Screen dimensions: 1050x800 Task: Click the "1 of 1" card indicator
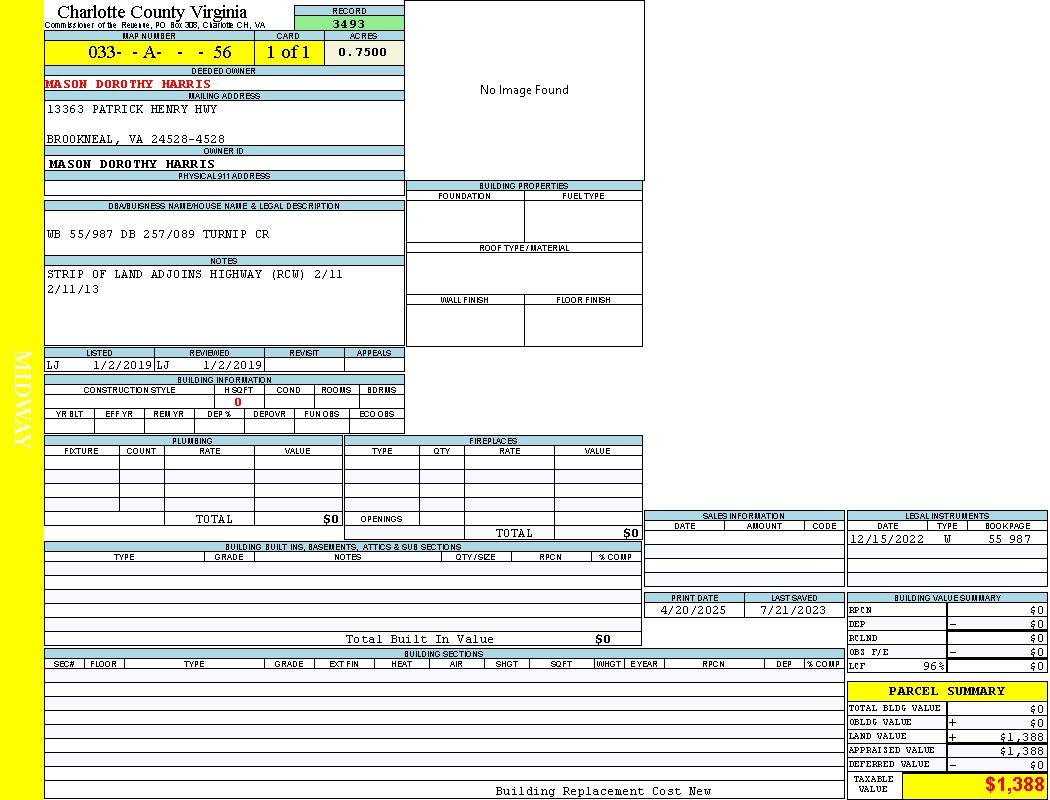pos(288,53)
